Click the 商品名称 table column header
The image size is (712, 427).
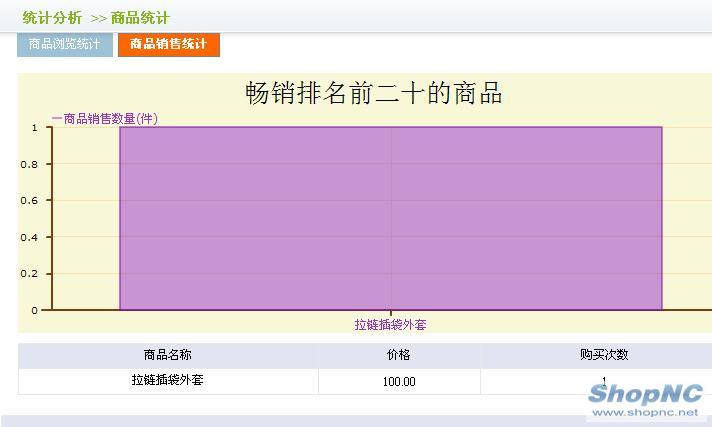pos(167,355)
